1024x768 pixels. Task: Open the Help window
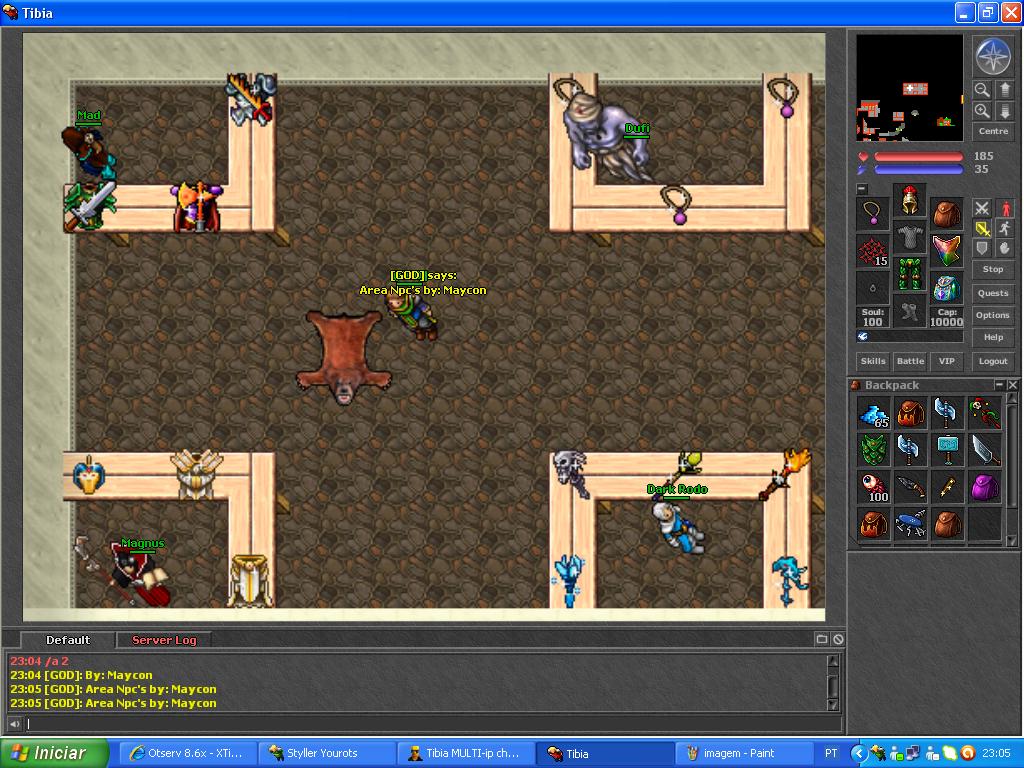(x=993, y=338)
